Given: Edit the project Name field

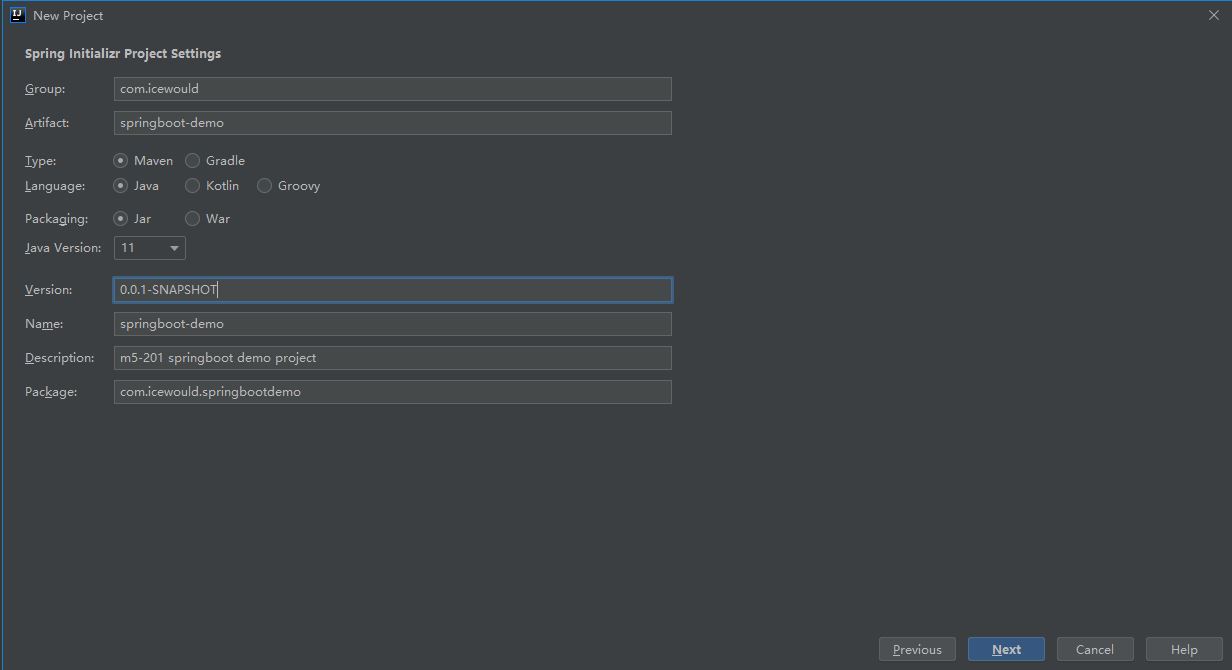Looking at the screenshot, I should (392, 324).
